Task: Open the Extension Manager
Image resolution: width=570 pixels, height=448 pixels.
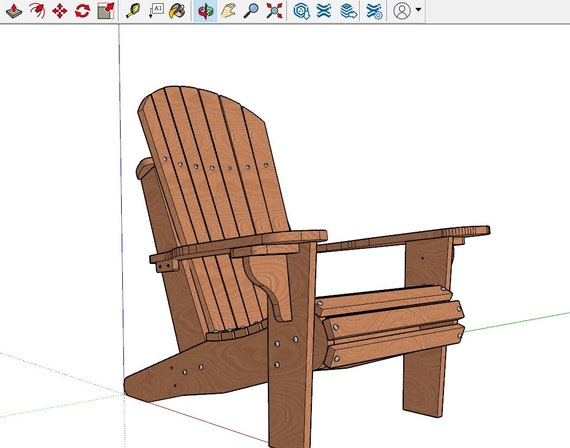Action: [x=374, y=11]
